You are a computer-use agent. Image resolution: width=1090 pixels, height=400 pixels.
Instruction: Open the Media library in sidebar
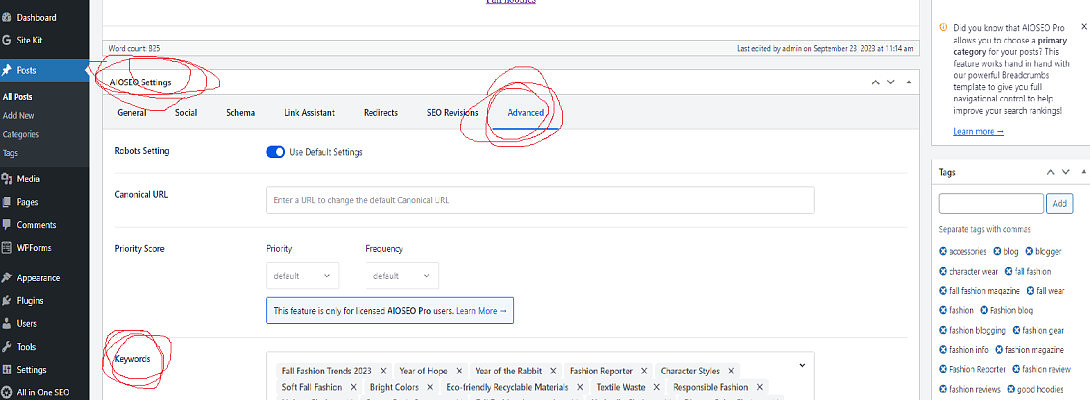(28, 179)
